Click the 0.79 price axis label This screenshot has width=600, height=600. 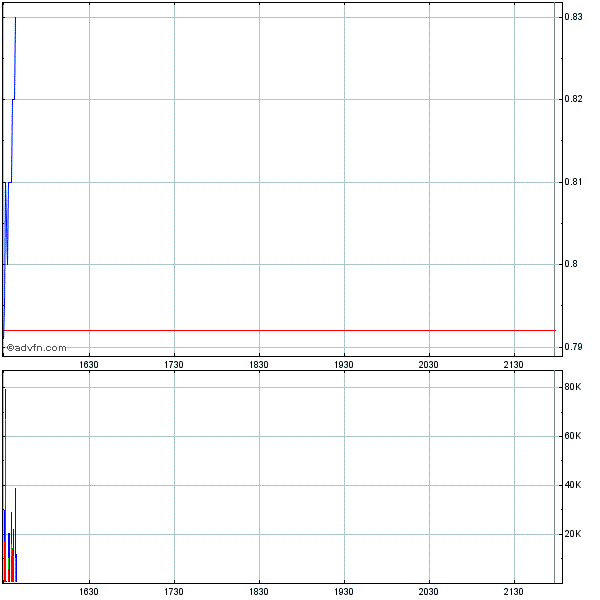[x=573, y=347]
